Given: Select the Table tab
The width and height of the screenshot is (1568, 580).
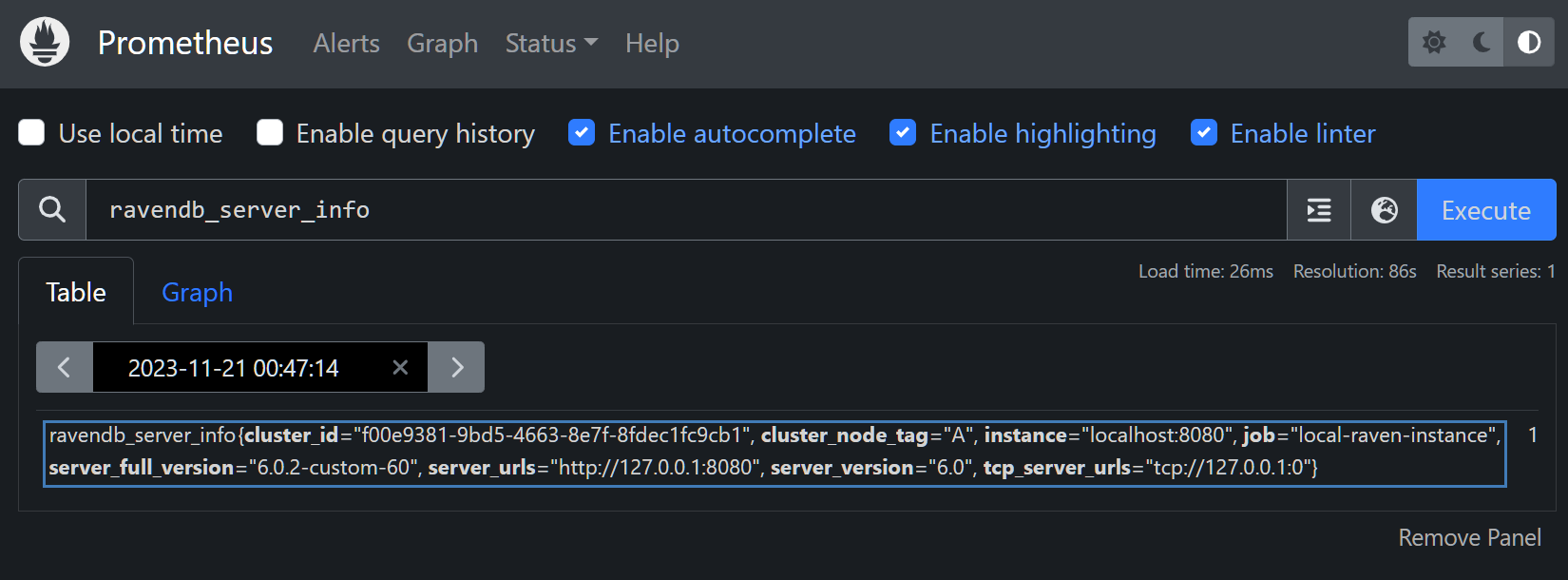Looking at the screenshot, I should pos(76,292).
